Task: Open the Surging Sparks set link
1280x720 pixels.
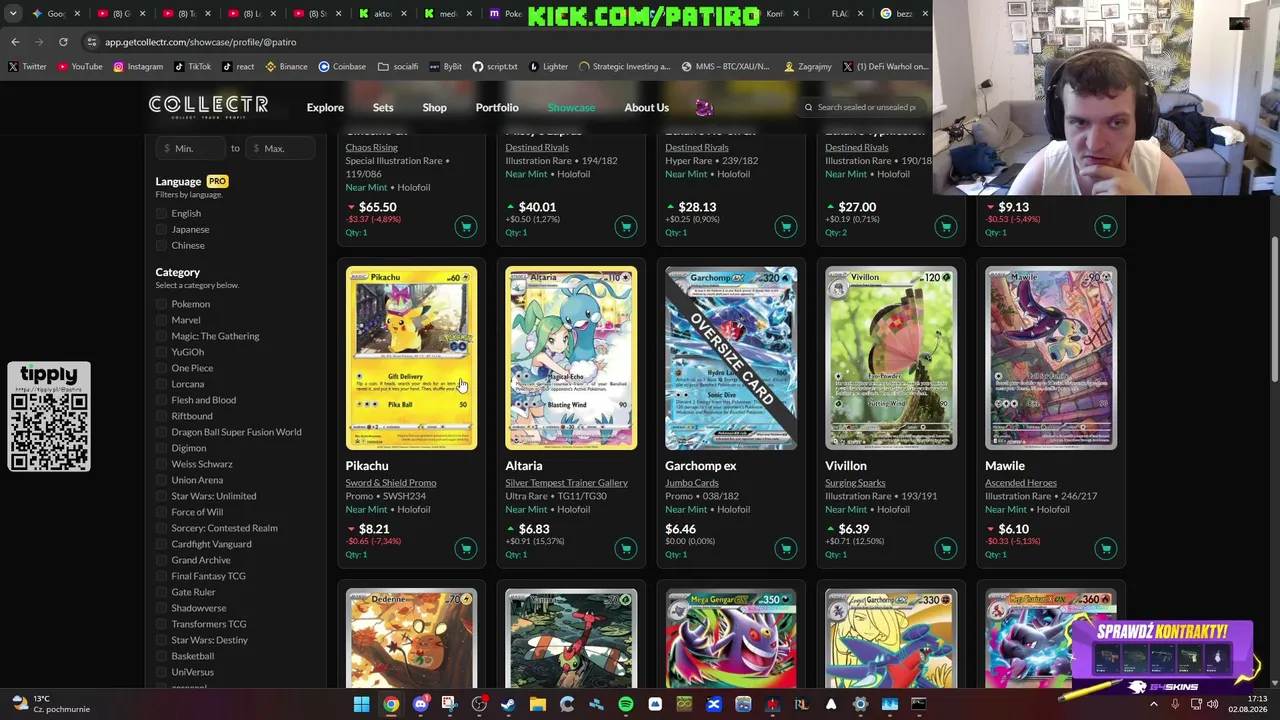Action: coord(855,483)
